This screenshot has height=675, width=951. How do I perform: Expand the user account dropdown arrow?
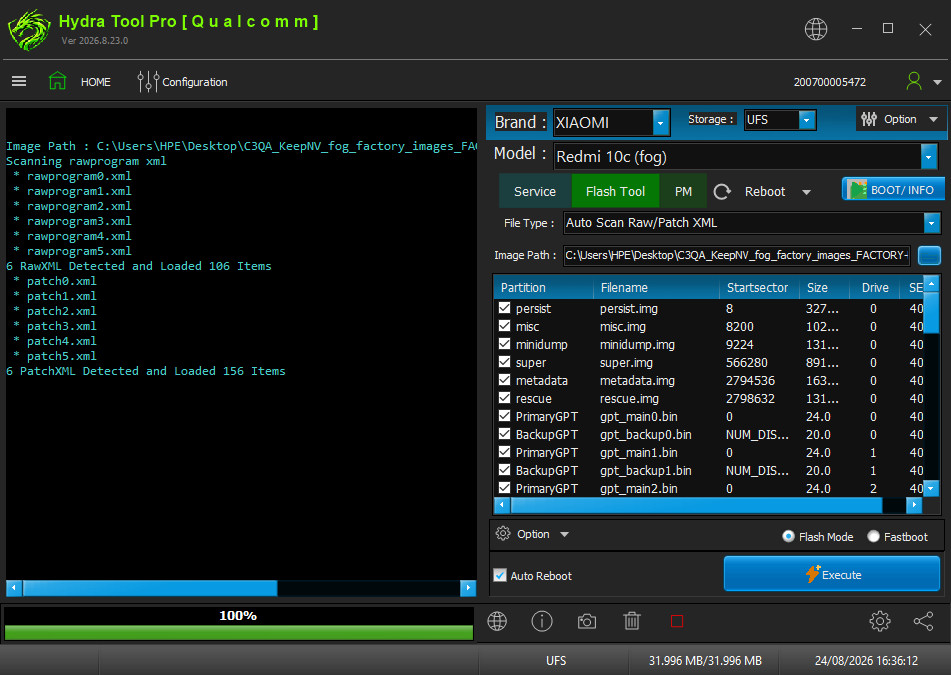coord(937,82)
